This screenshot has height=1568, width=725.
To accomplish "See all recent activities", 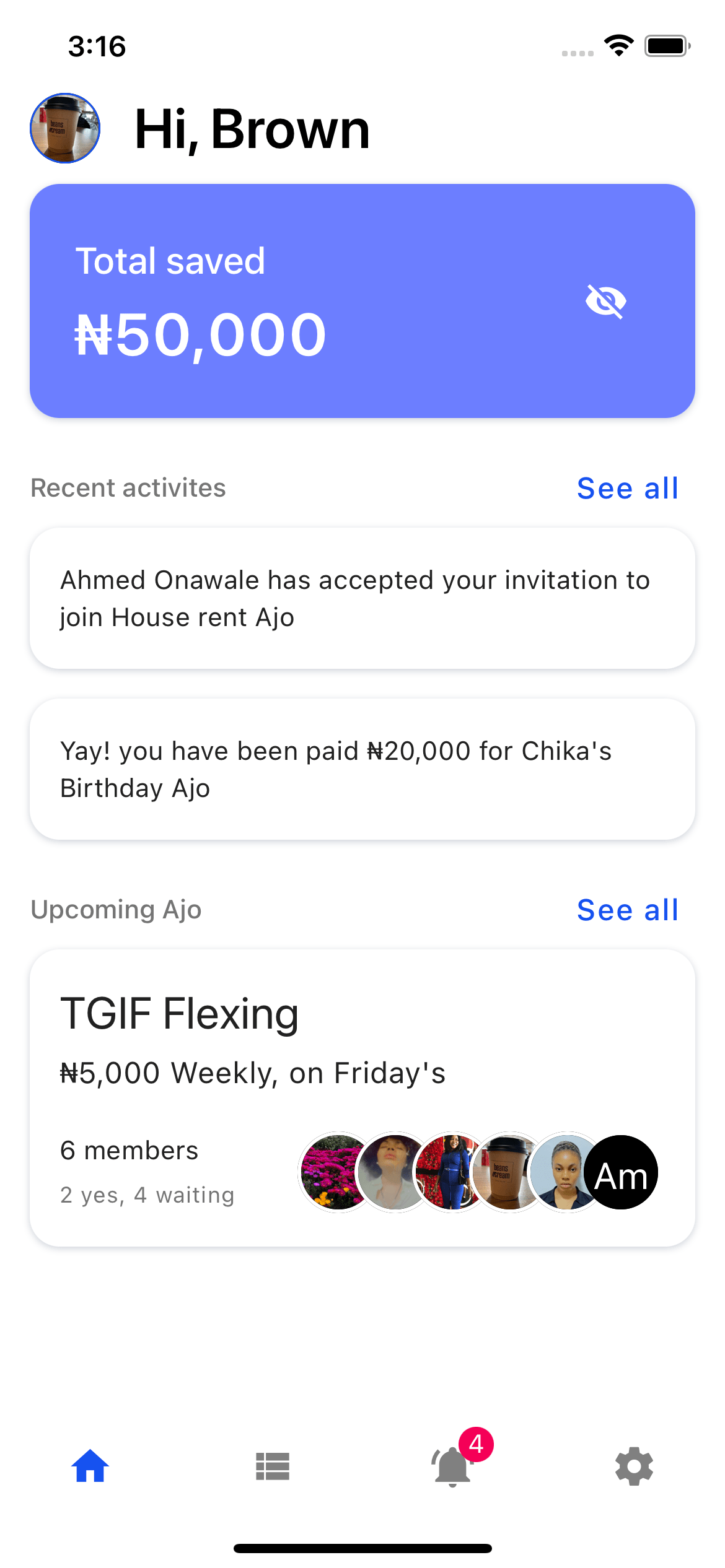I will [x=627, y=489].
